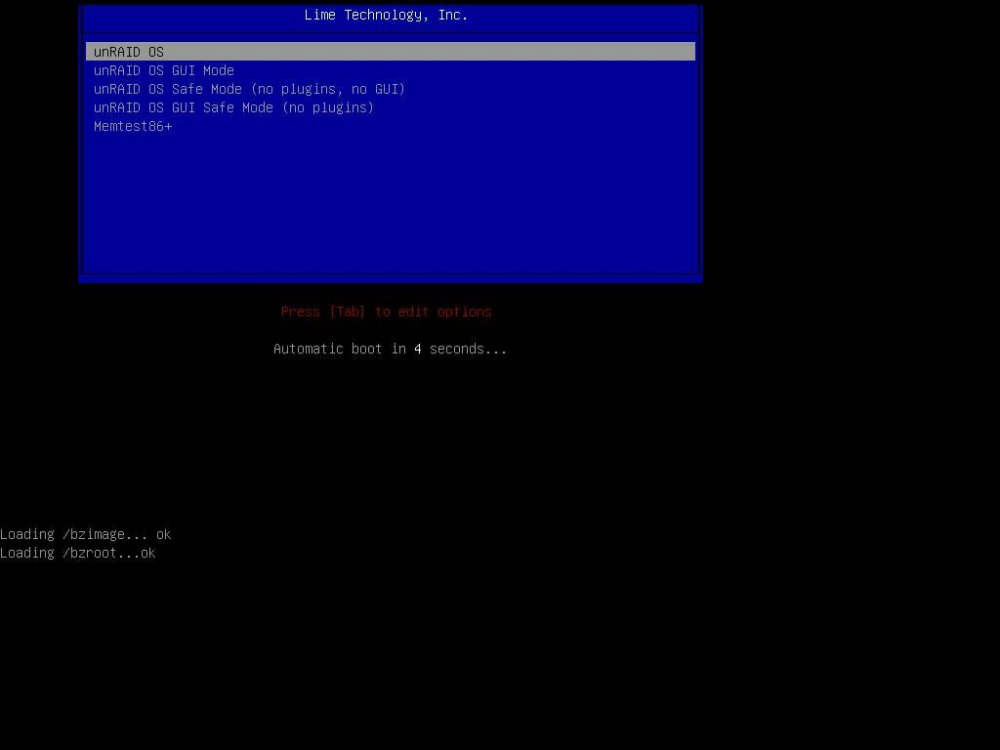Click the Lime Technology, Inc. title text
The image size is (1000, 750).
[x=386, y=15]
